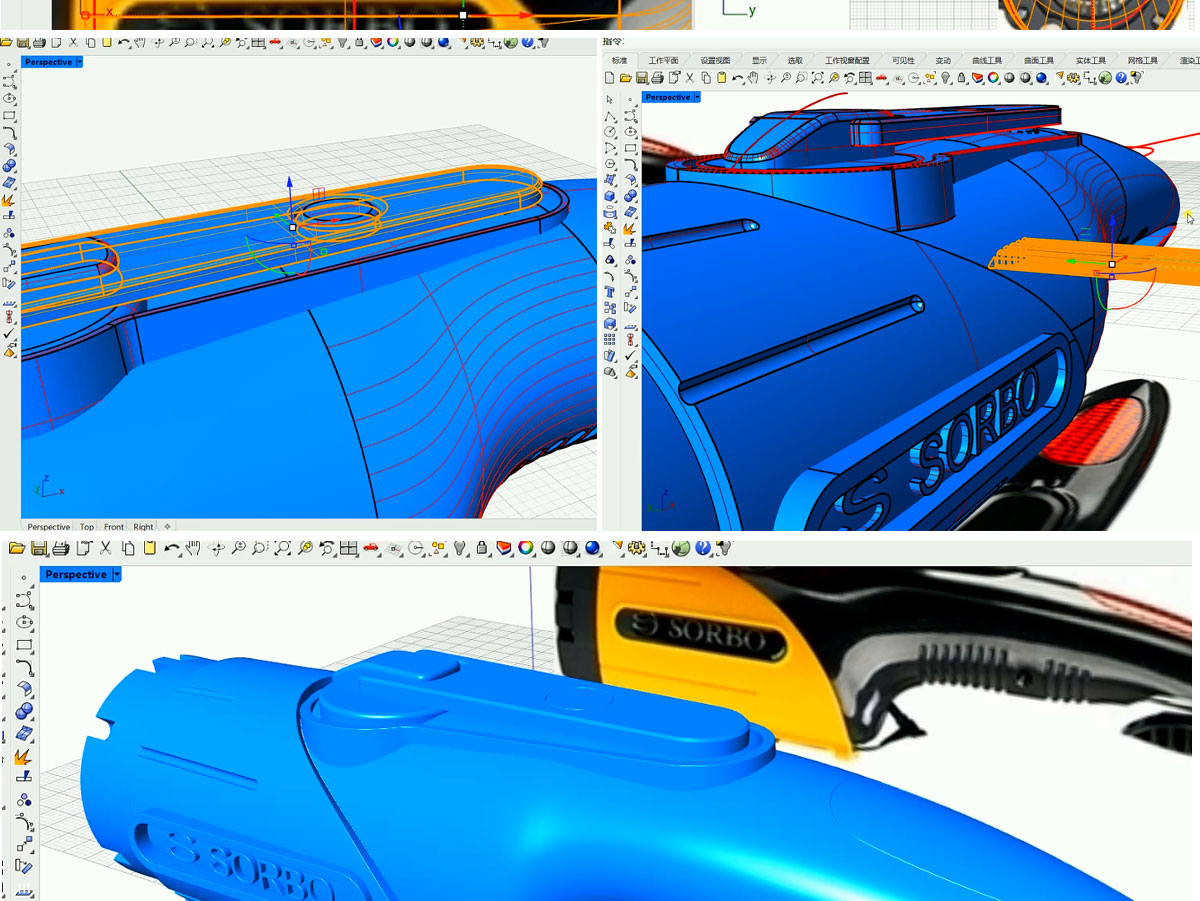Click Undo arrow in top-left window toolbar
1200x901 pixels.
[123, 44]
